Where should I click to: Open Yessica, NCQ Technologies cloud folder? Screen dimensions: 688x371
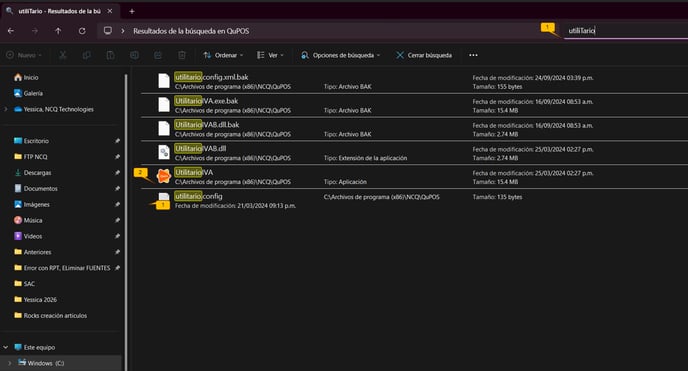click(x=54, y=109)
